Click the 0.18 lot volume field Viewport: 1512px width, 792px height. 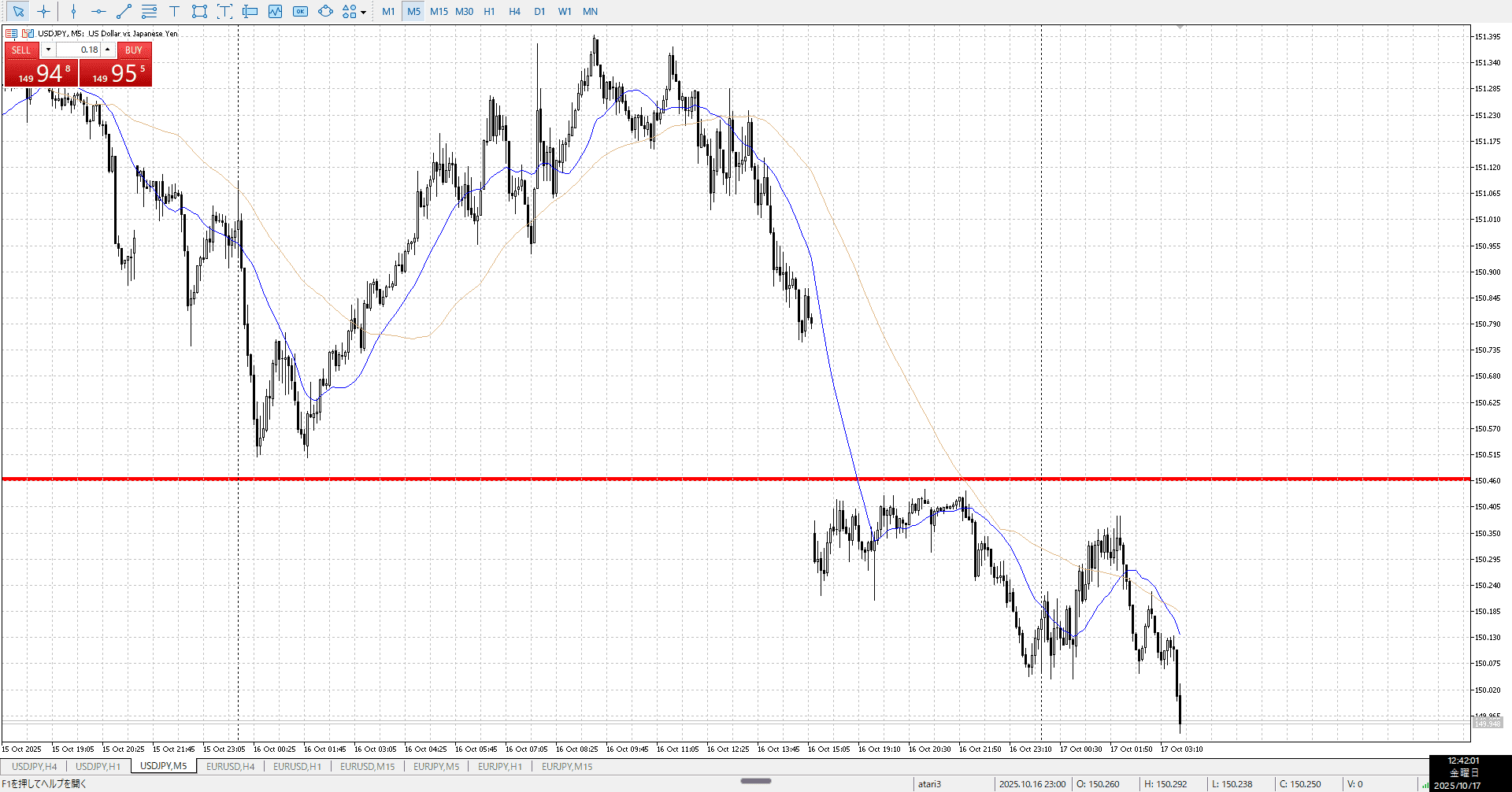tap(78, 50)
